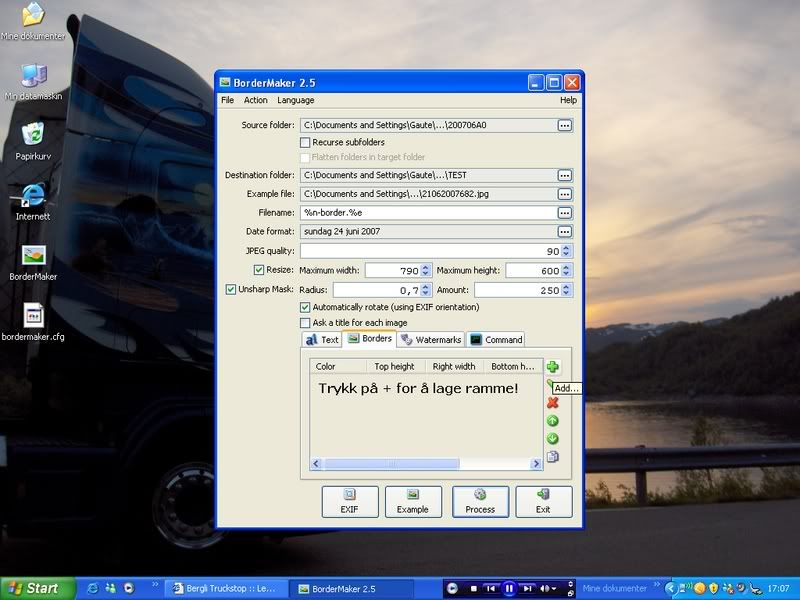
Task: Click the Exit button
Action: (x=544, y=502)
